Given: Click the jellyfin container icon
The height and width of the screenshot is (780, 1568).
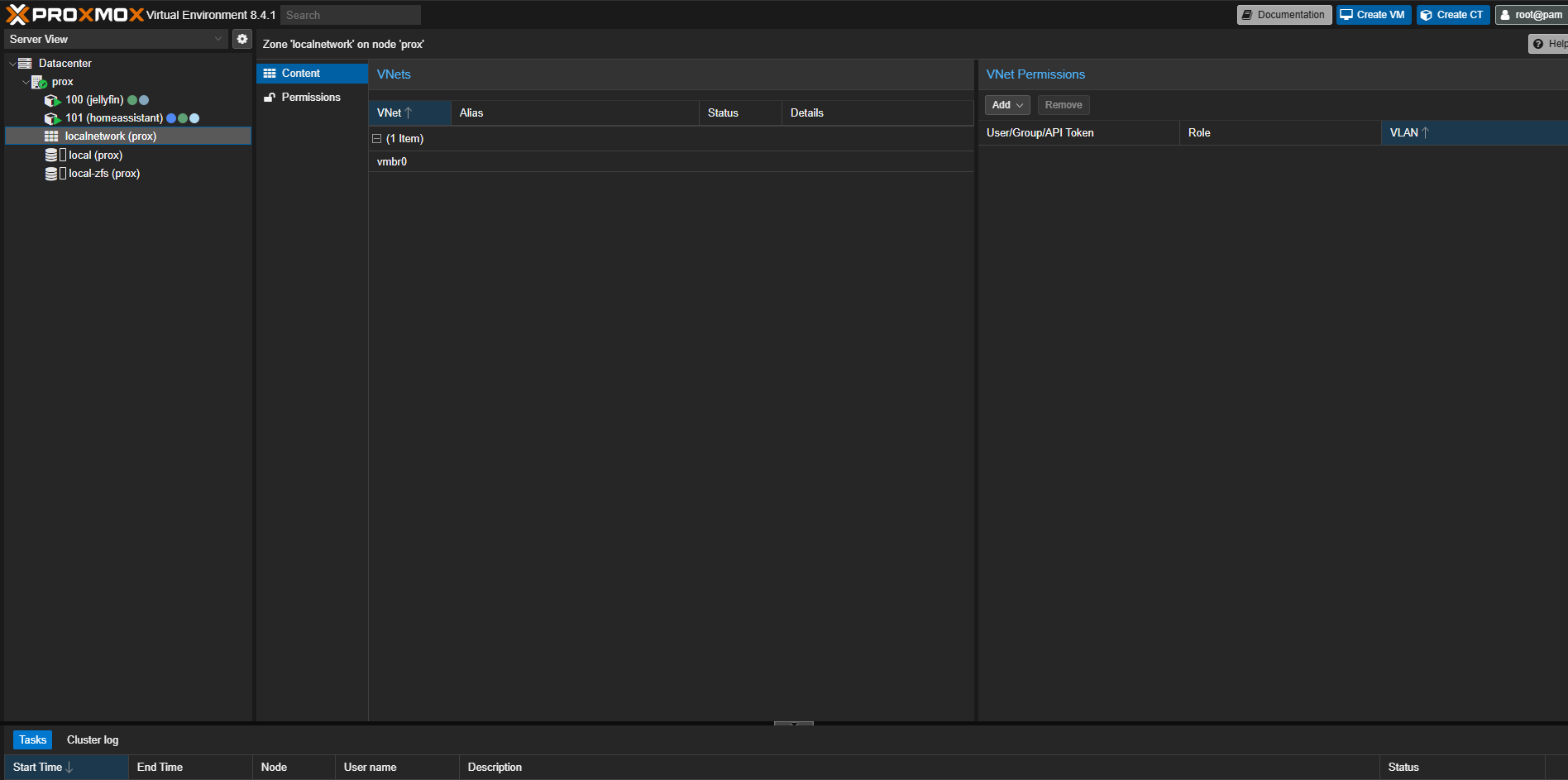Looking at the screenshot, I should 52,100.
